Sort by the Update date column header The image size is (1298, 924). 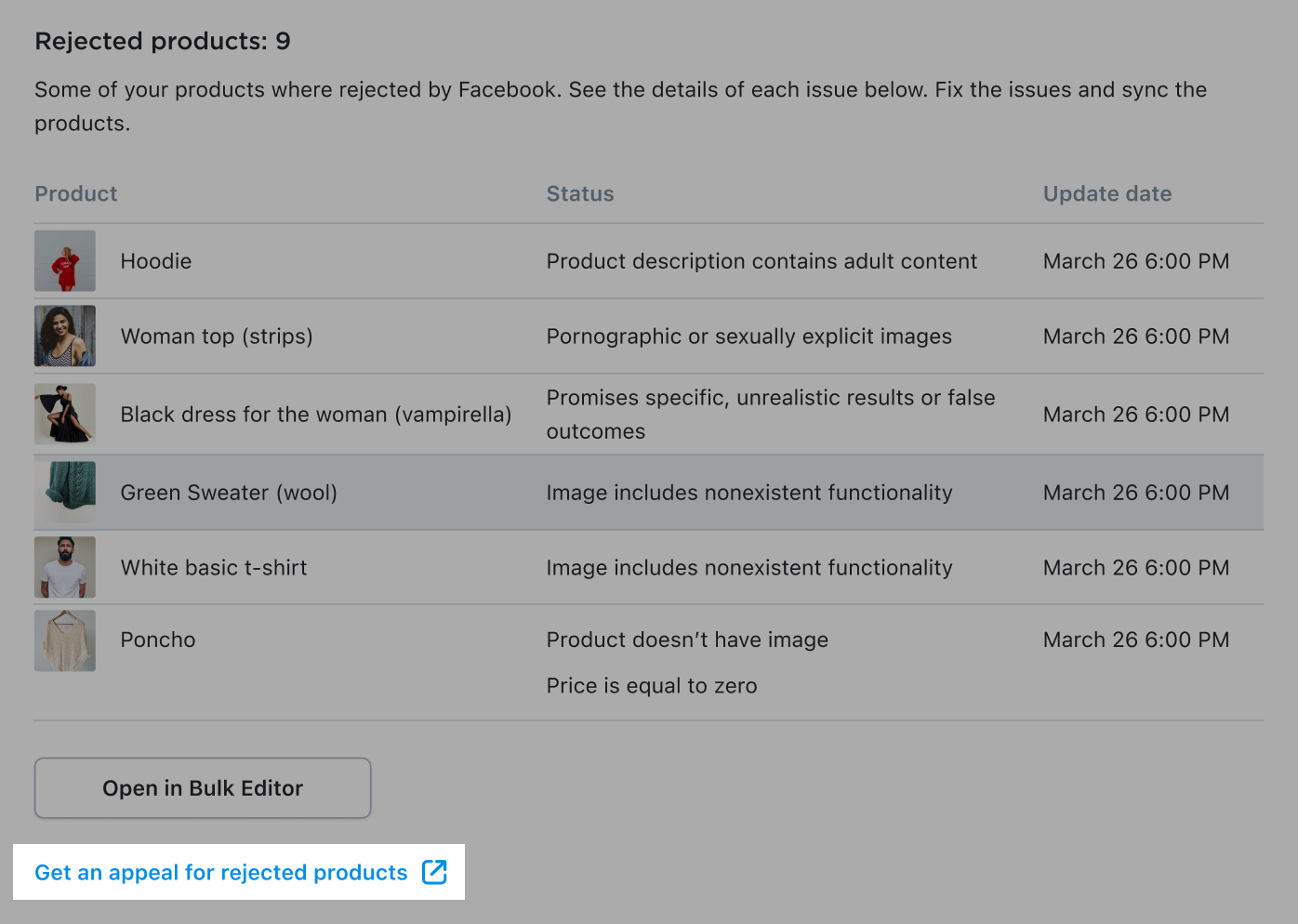tap(1106, 193)
